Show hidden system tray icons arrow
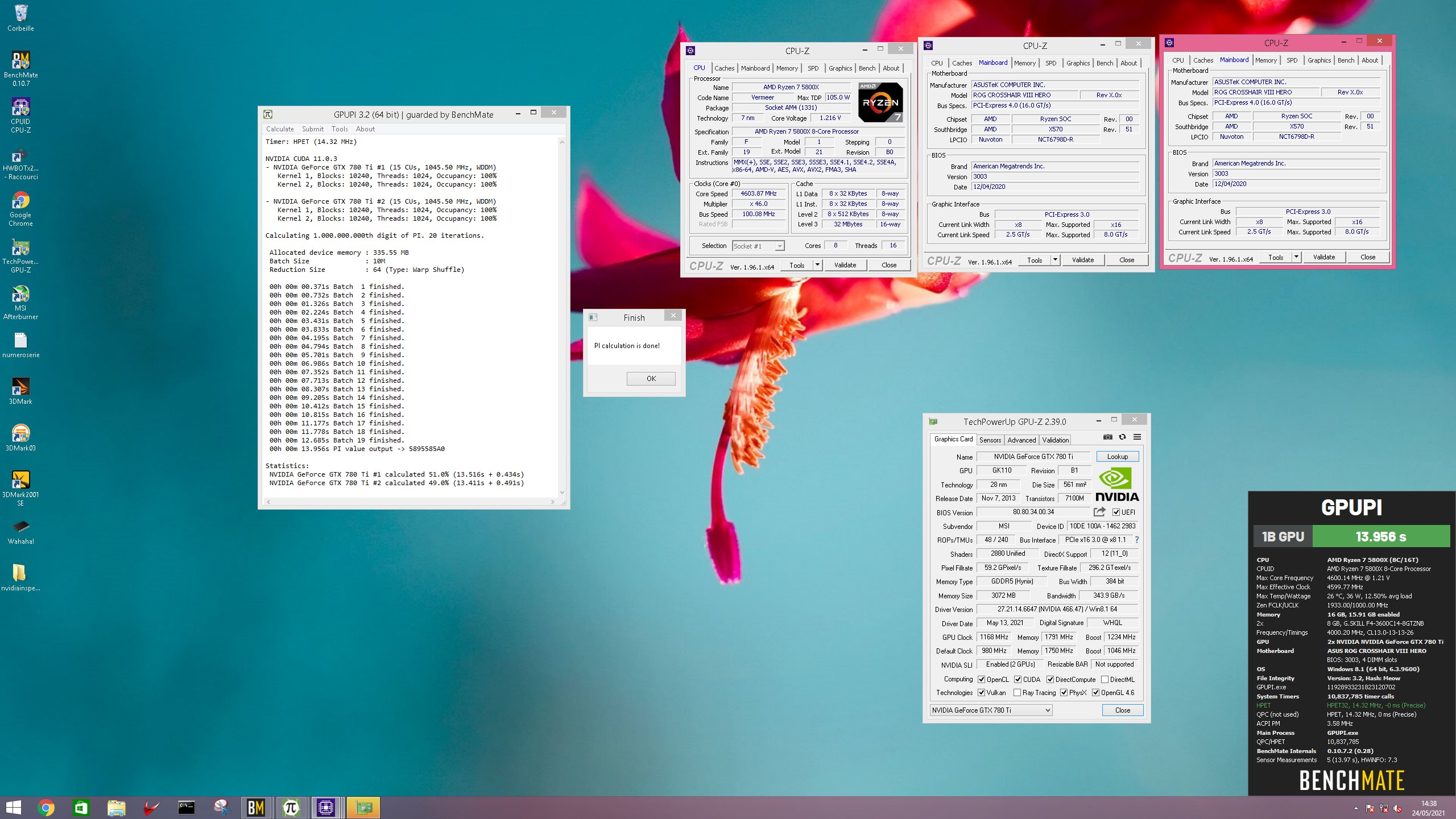 coord(1356,808)
